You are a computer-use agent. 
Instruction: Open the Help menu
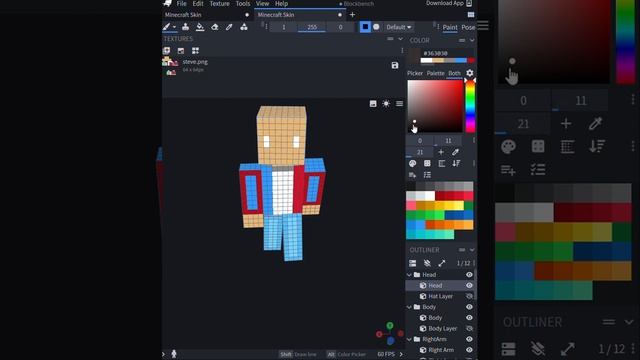click(x=281, y=4)
